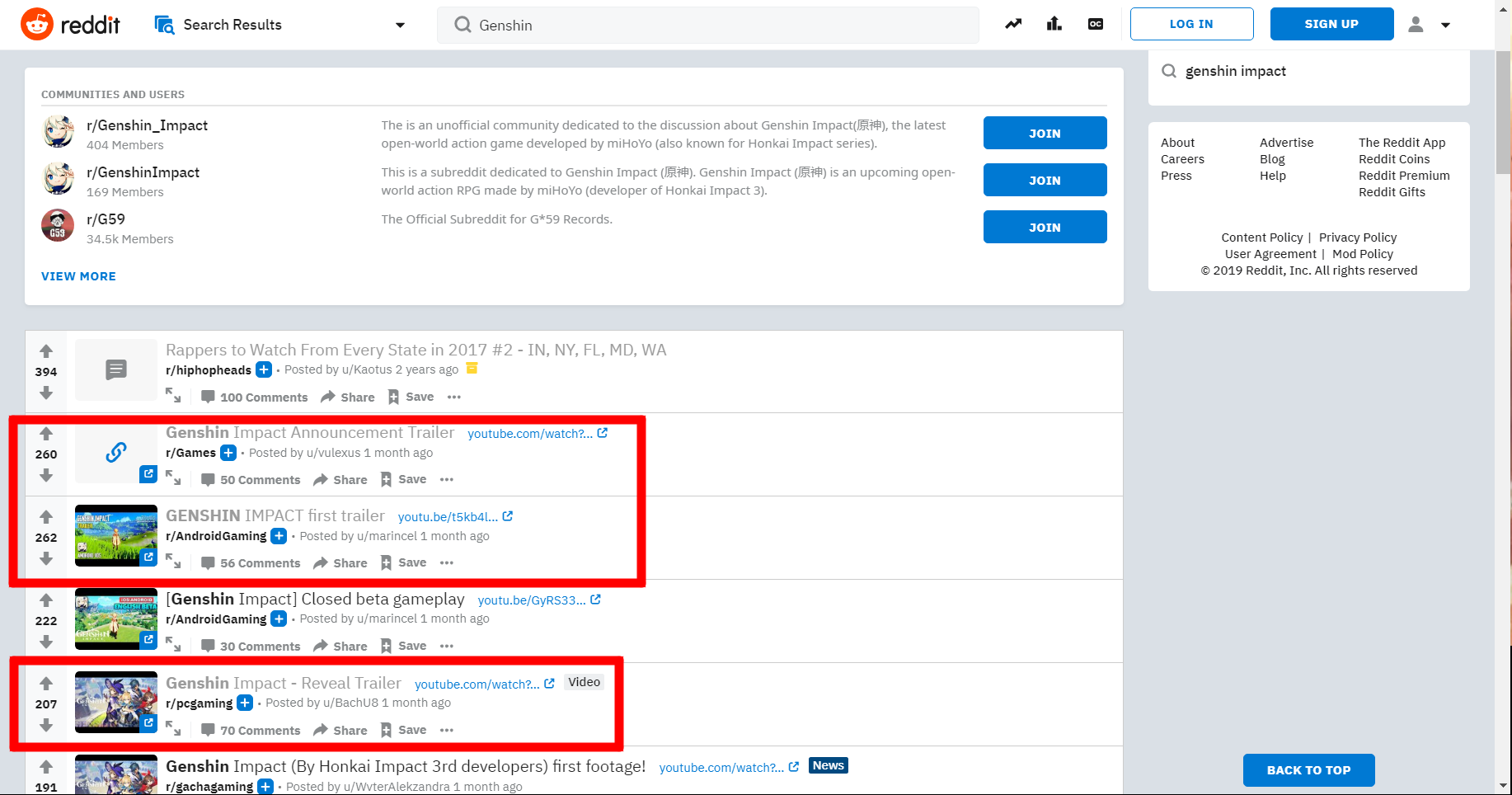Expand the first trailer post preview
The image size is (1512, 795).
(173, 561)
